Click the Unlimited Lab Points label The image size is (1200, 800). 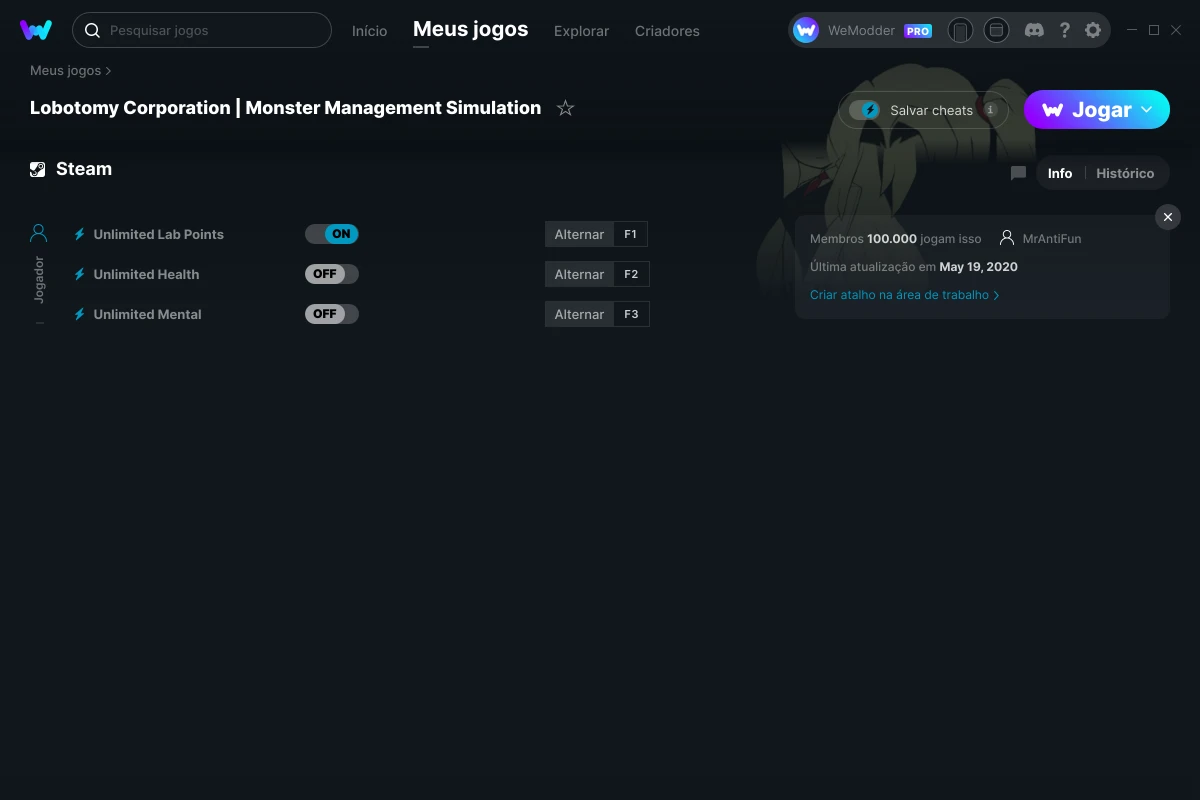coord(159,234)
